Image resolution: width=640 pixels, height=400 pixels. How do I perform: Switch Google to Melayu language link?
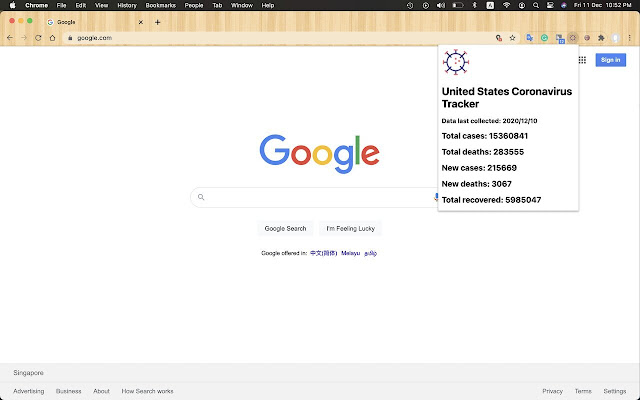tap(351, 253)
